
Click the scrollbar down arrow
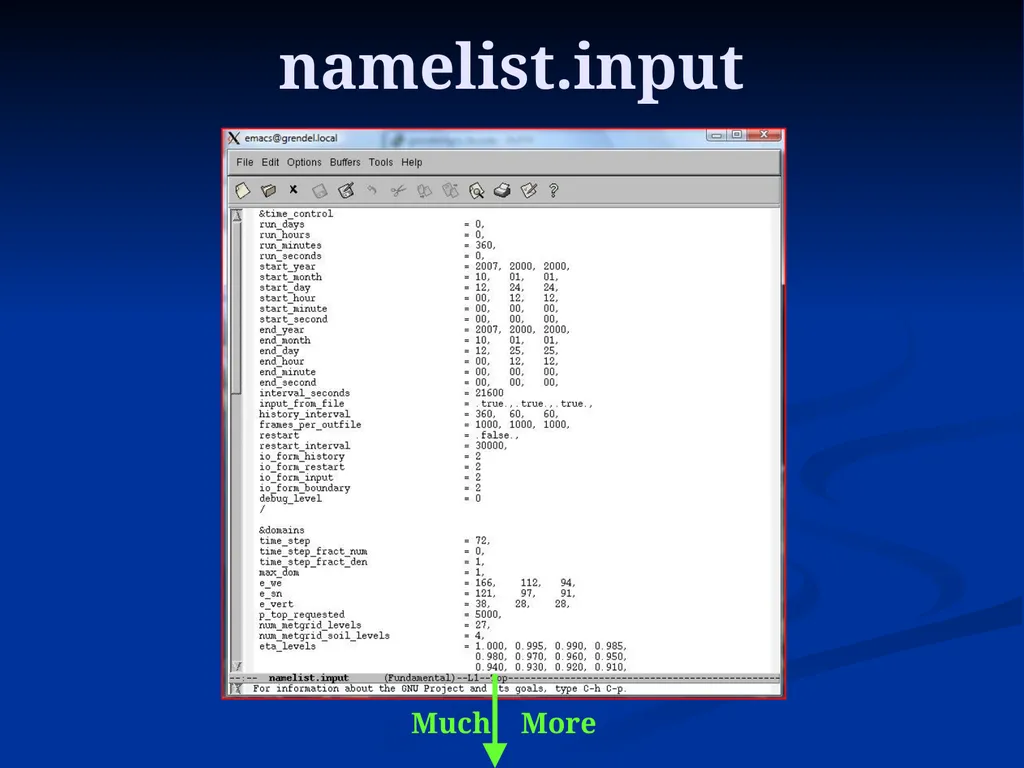(237, 666)
